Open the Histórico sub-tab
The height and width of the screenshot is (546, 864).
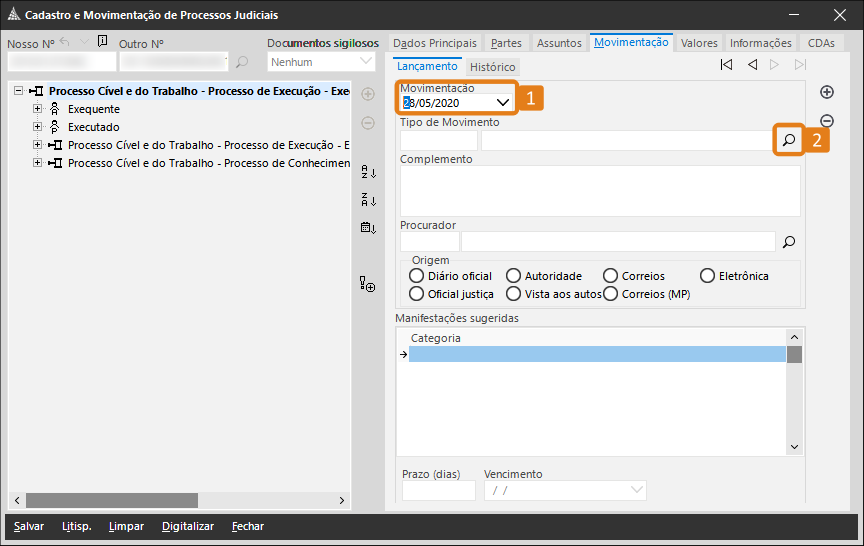pos(492,67)
